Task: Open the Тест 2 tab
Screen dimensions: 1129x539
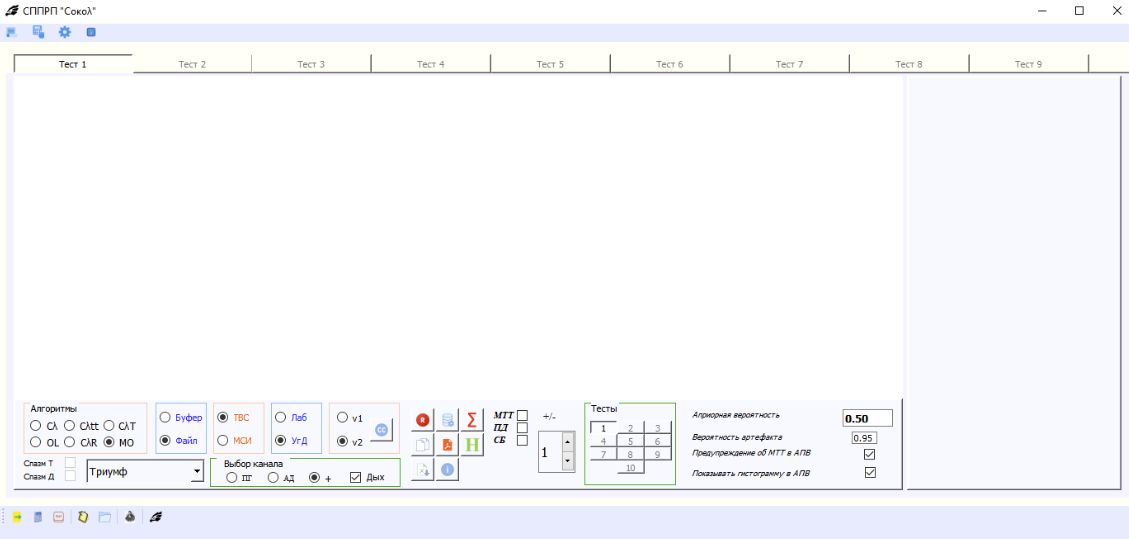Action: (x=192, y=64)
